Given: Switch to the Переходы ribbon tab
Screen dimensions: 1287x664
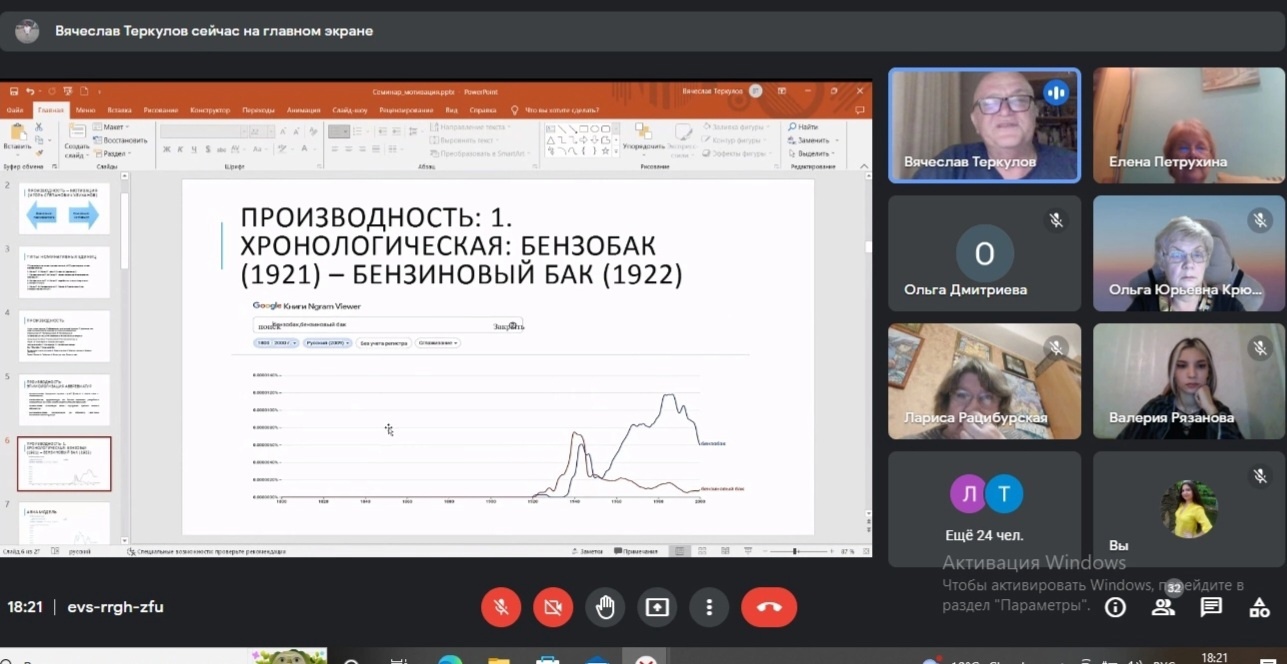Looking at the screenshot, I should [x=258, y=110].
